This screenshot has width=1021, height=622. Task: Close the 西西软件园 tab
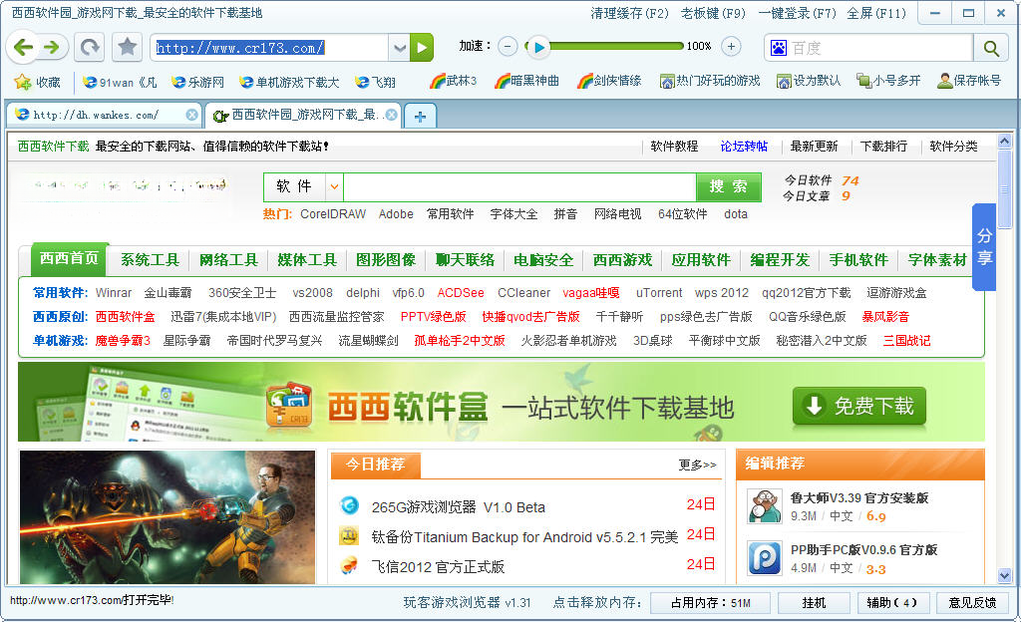tap(391, 115)
